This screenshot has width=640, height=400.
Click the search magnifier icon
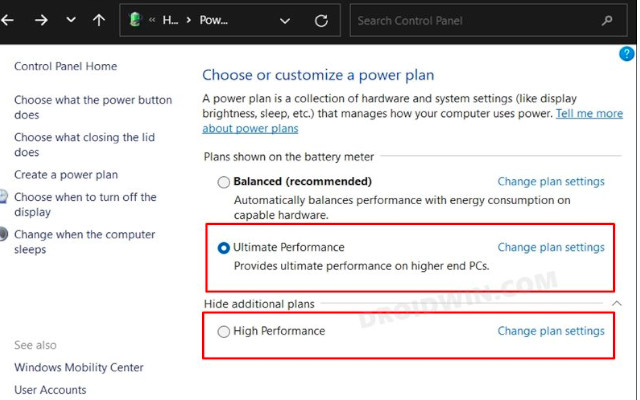607,20
